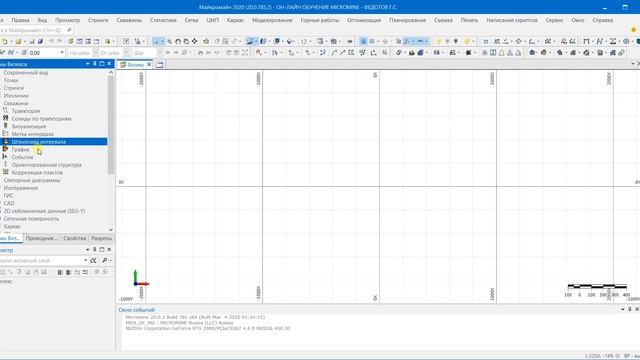This screenshot has height=360, width=640.
Task: Choose the Zoom magnifier tool
Action: tap(169, 41)
